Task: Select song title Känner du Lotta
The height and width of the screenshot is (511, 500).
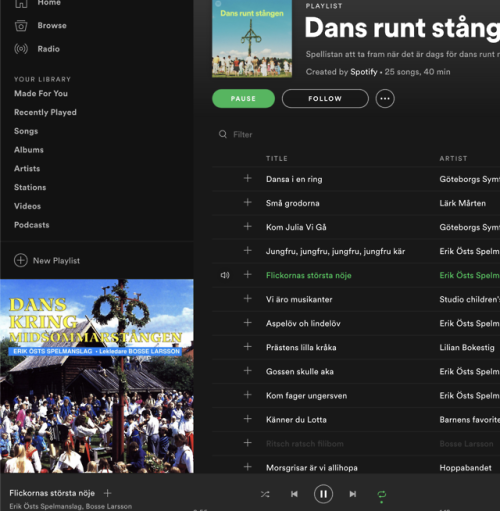Action: (296, 420)
